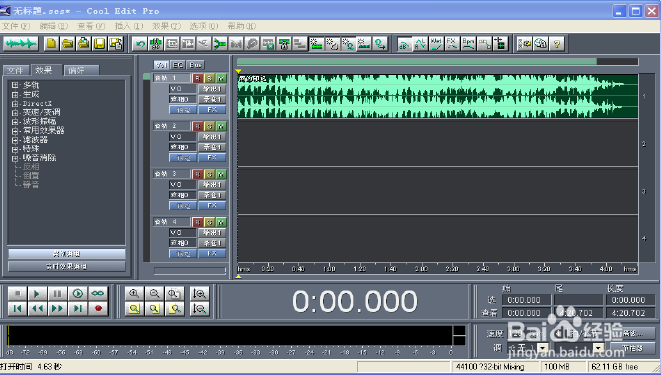661x375 pixels.
Task: Open help with the question mark icon
Action: (557, 44)
